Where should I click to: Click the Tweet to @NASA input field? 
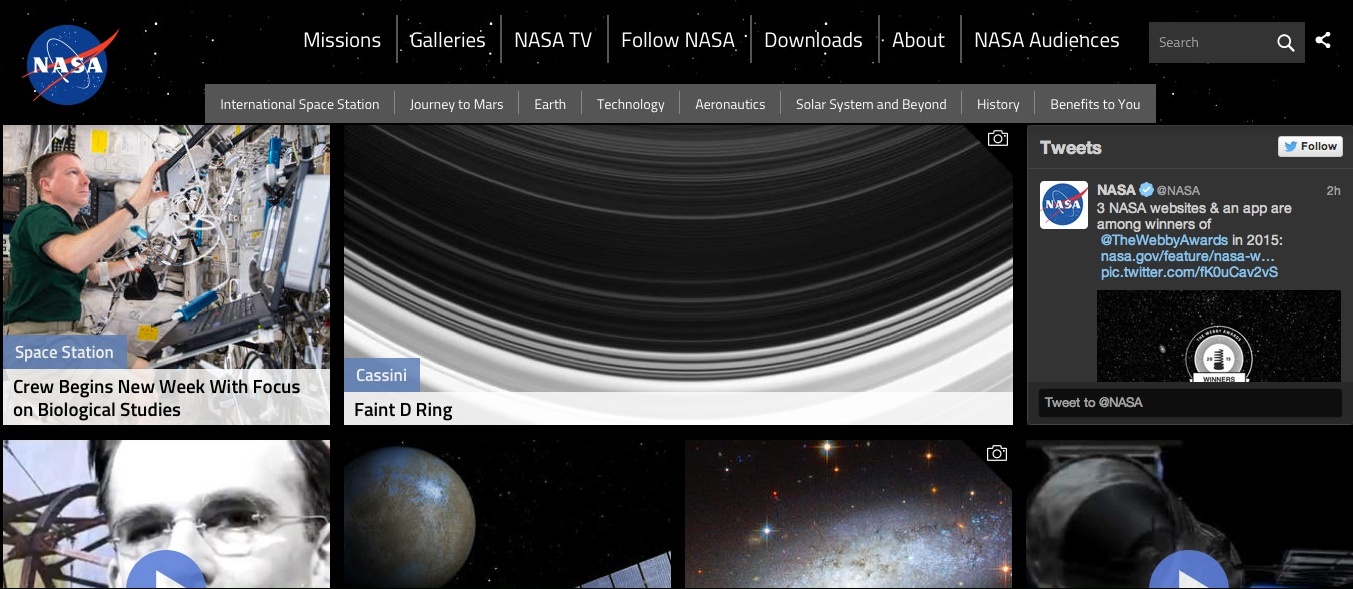pos(1189,403)
